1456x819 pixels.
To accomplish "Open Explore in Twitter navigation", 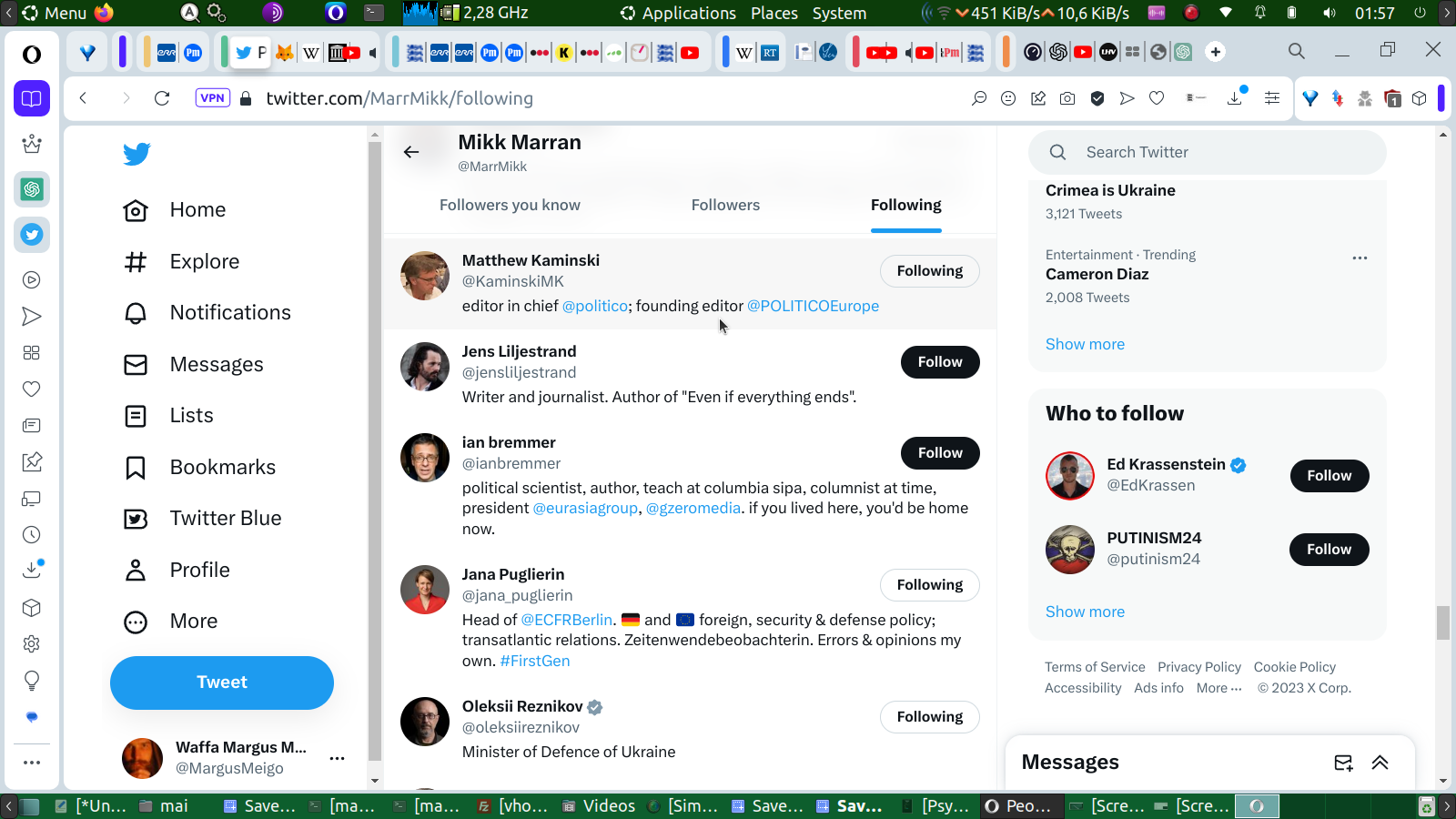I will [181, 262].
